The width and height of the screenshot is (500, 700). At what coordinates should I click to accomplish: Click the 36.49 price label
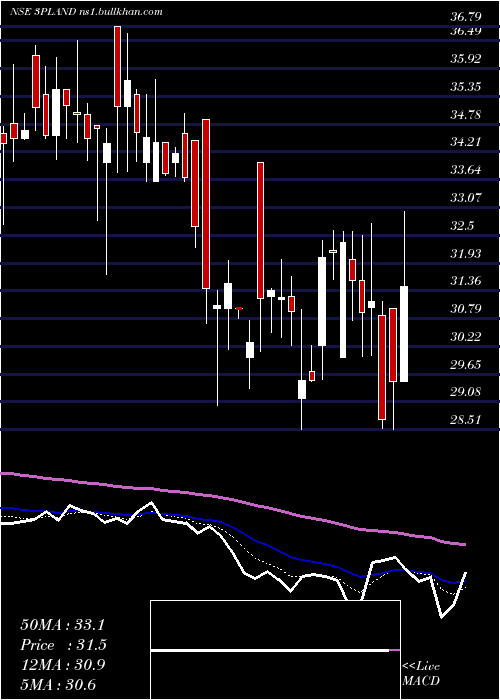point(466,31)
